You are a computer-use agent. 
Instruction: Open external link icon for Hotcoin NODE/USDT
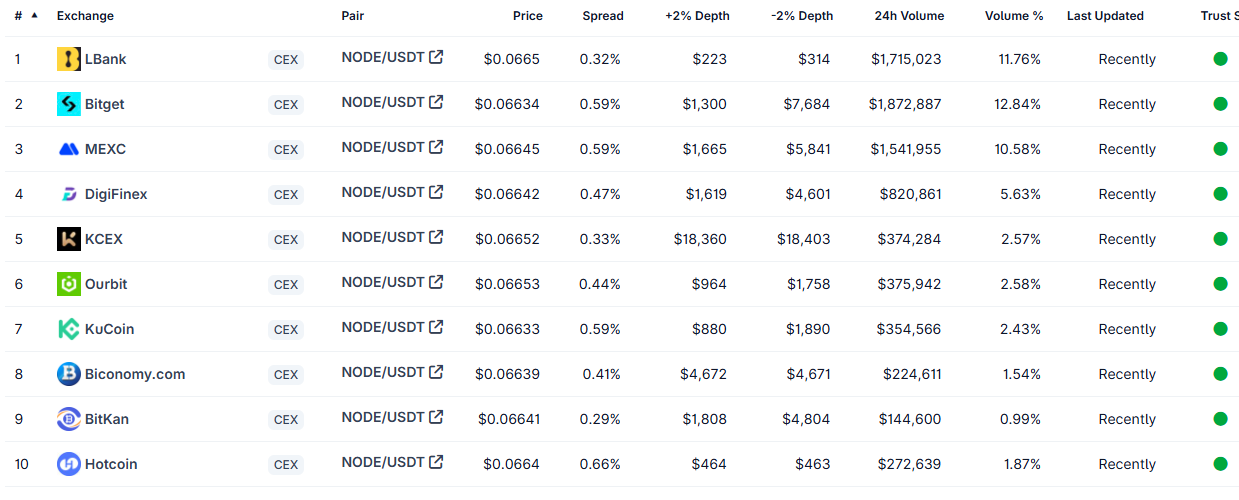tap(436, 462)
